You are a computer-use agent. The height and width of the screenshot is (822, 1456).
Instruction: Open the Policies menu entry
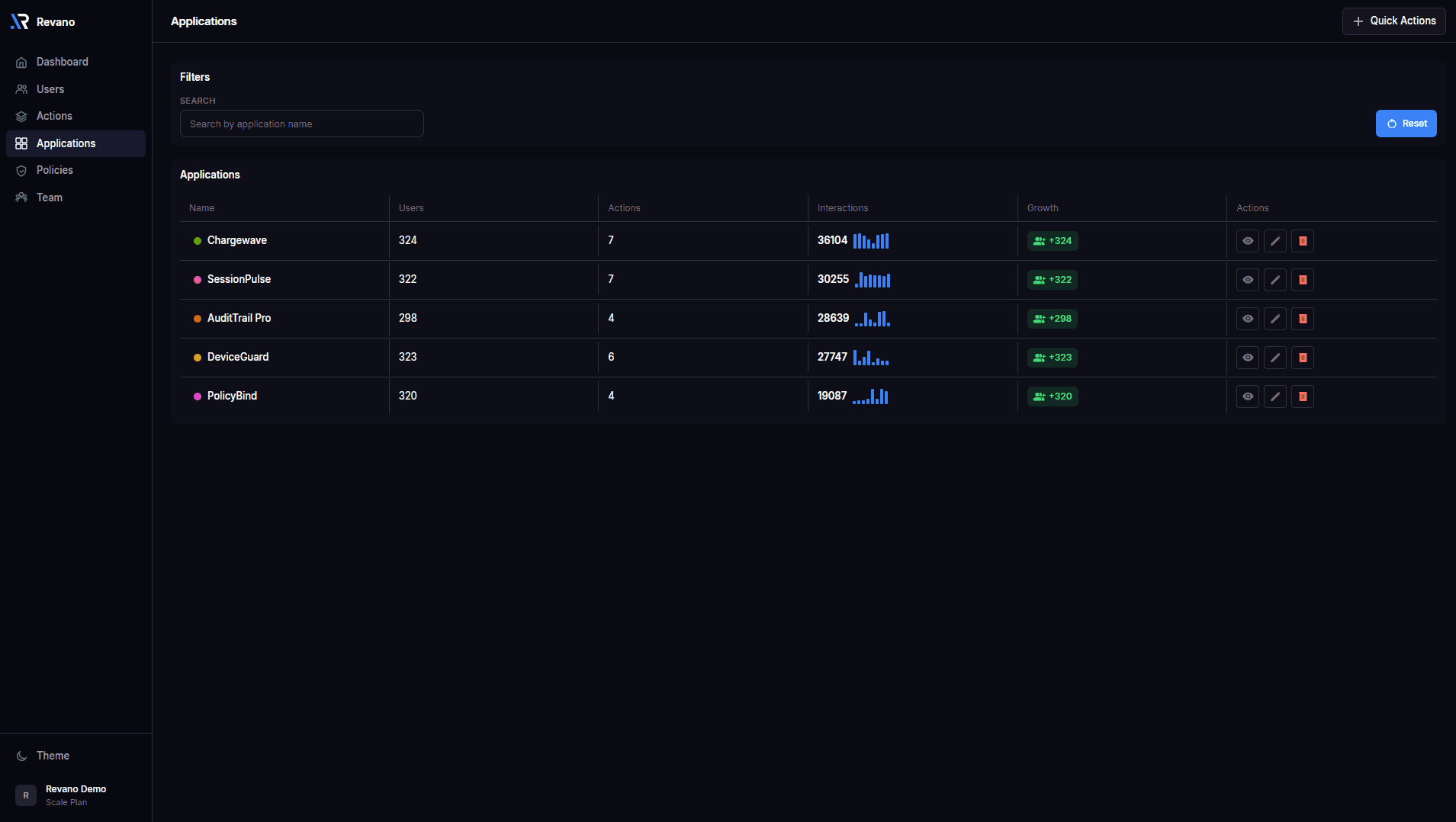click(x=55, y=170)
